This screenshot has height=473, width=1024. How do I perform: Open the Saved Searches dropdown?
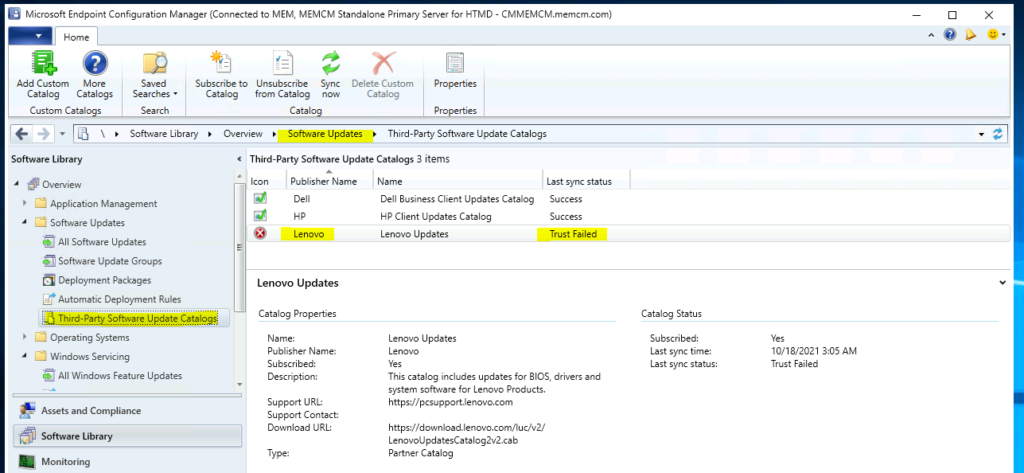click(154, 76)
